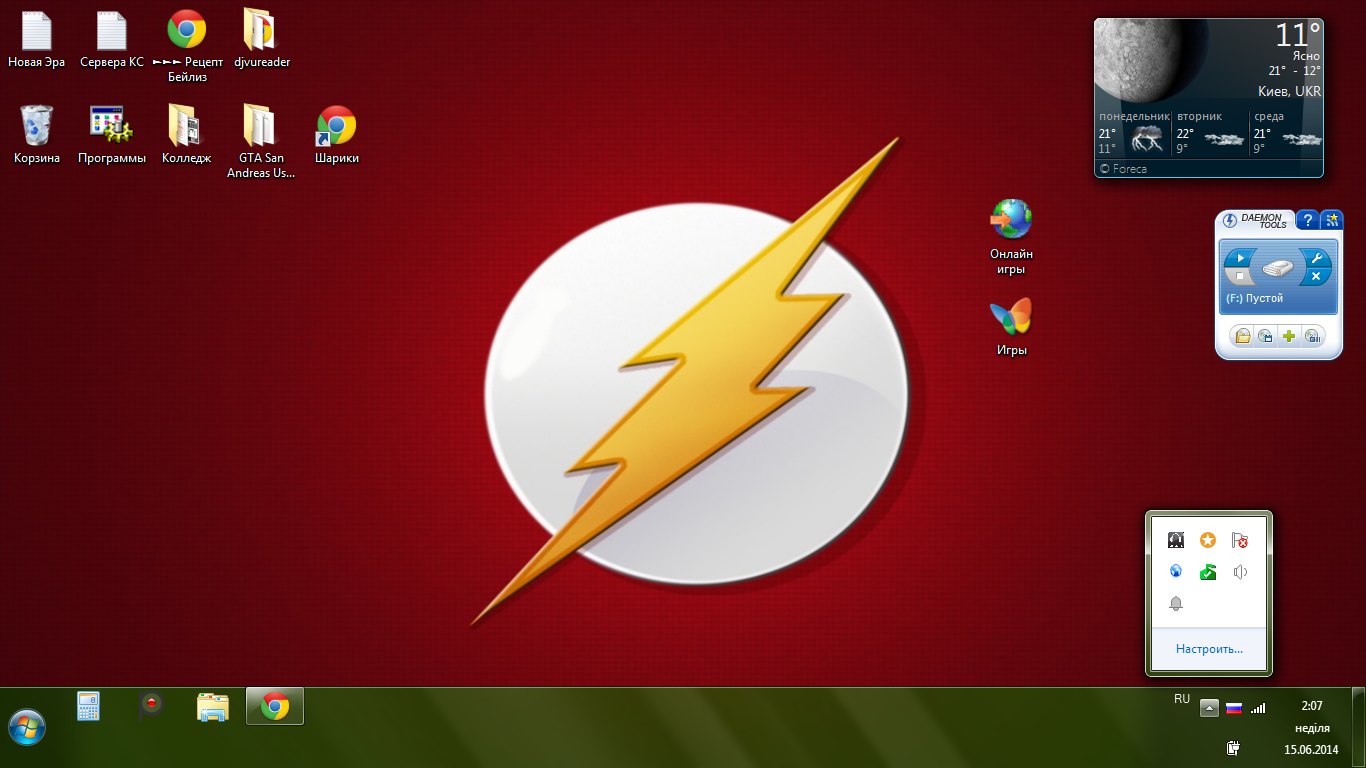Click the X button in Daemon Tools gadget
The height and width of the screenshot is (768, 1366).
pos(1316,275)
